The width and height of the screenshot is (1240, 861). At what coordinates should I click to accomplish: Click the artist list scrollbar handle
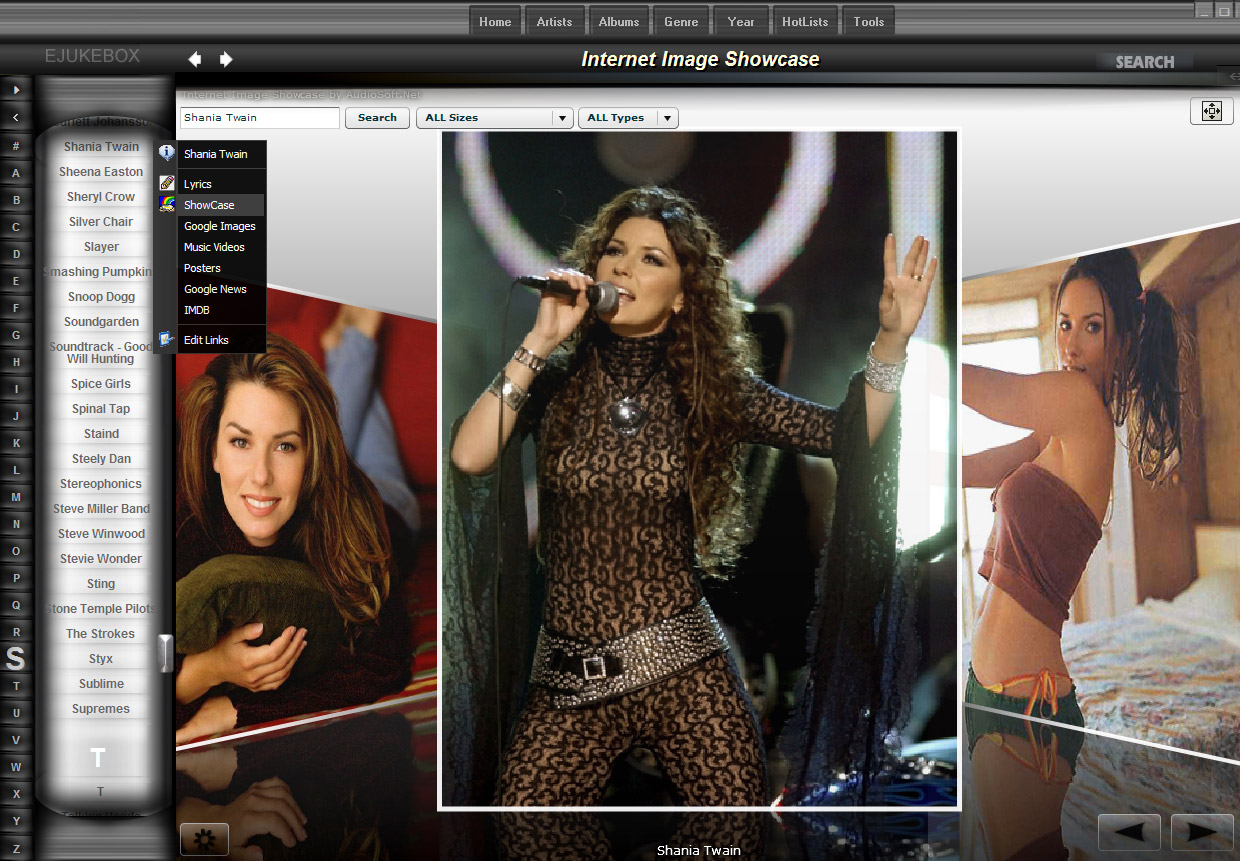[166, 652]
